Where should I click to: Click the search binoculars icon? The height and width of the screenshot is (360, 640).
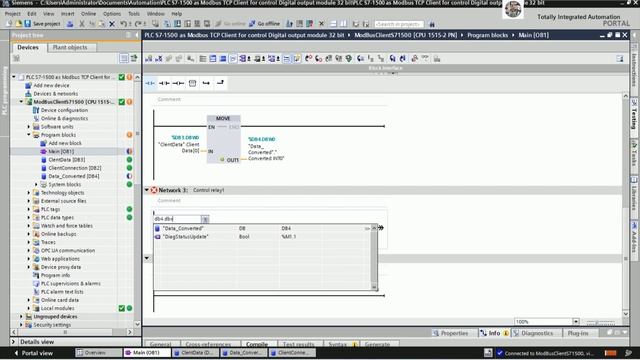[432, 24]
